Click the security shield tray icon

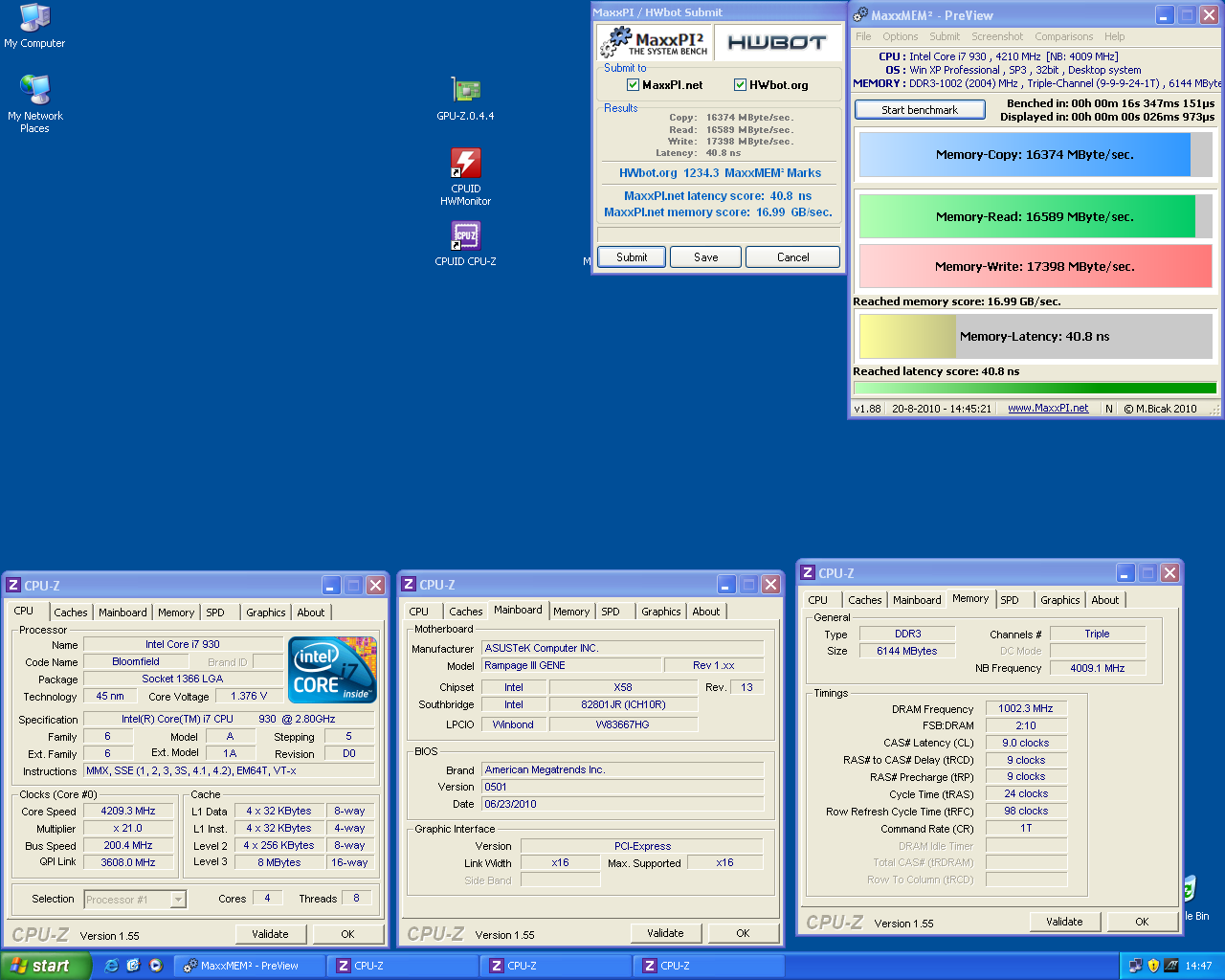[x=1153, y=966]
